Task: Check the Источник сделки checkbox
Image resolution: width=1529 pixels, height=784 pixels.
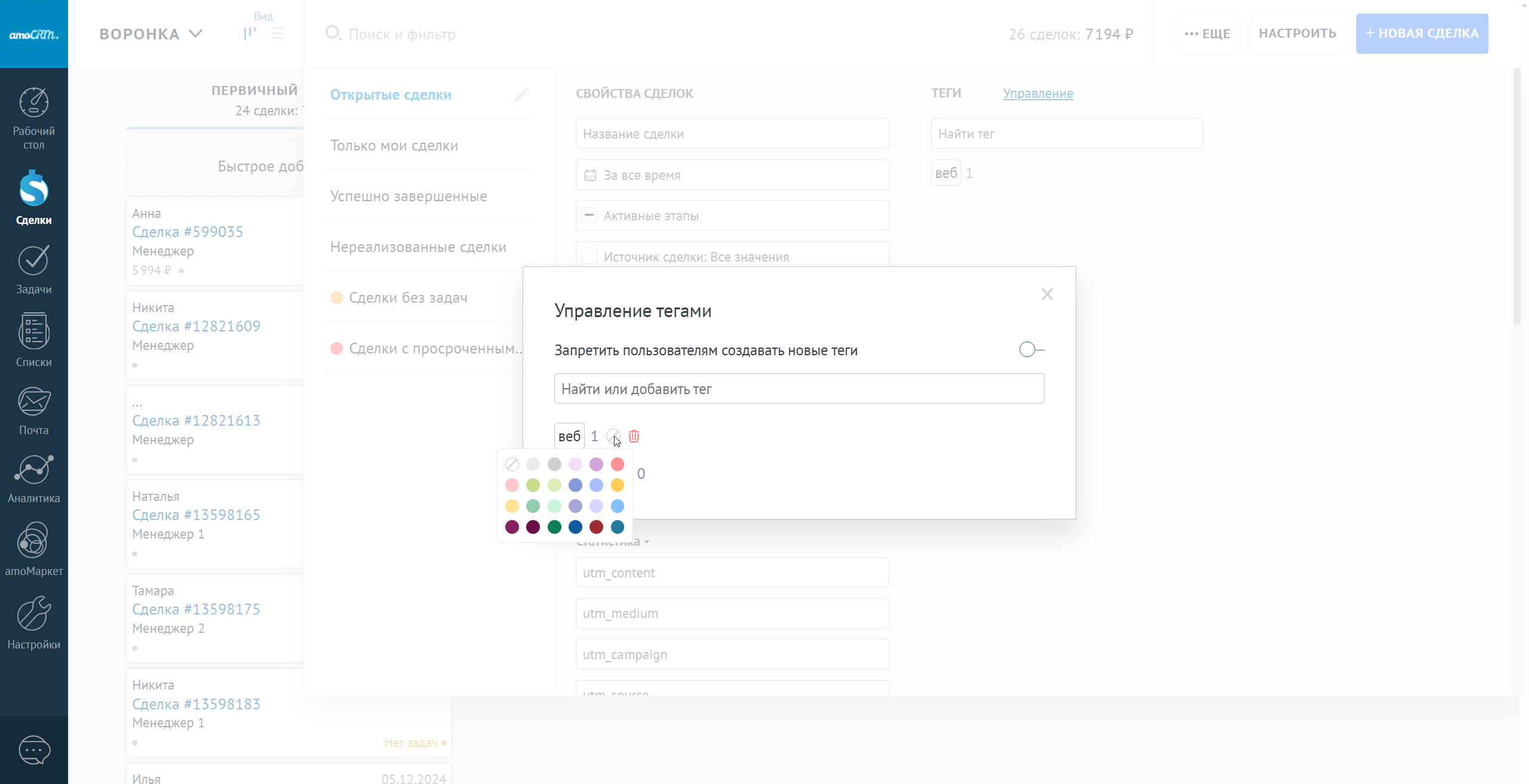Action: tap(590, 257)
